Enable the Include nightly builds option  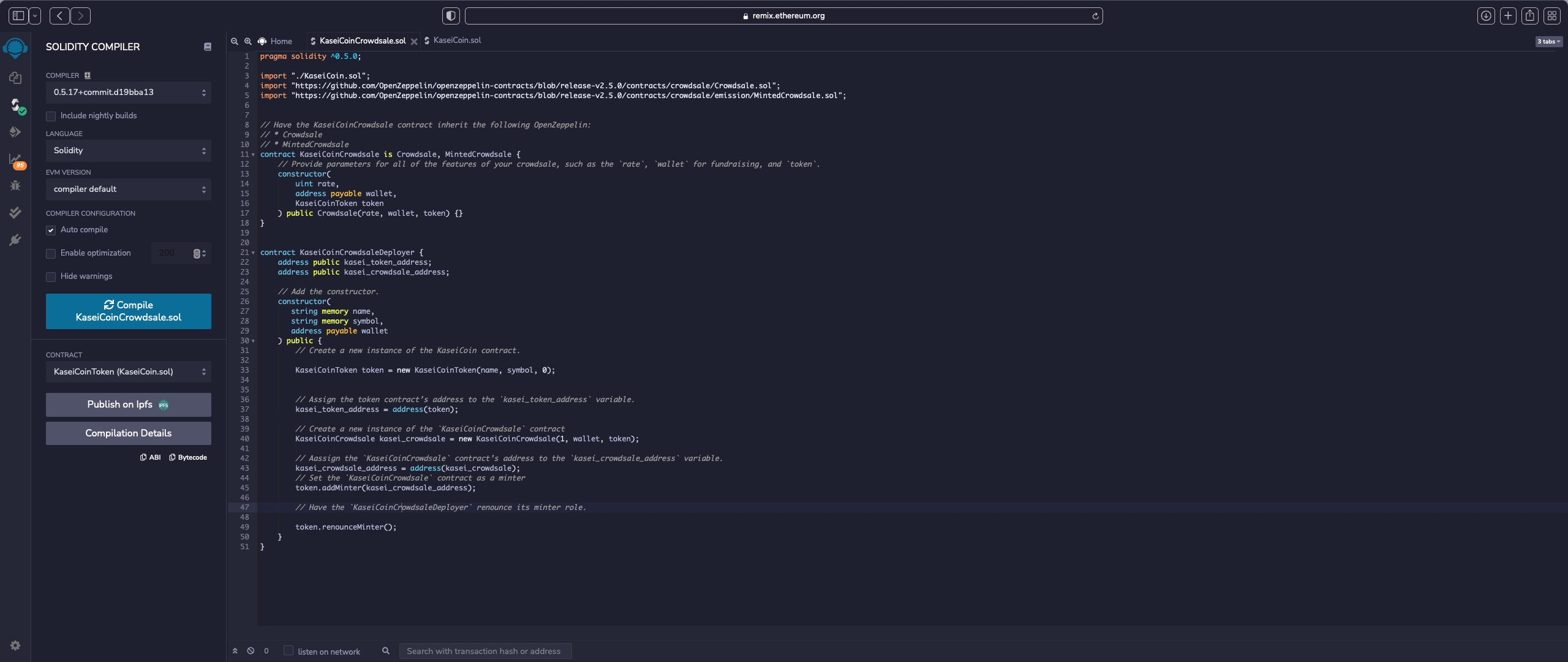pos(51,116)
